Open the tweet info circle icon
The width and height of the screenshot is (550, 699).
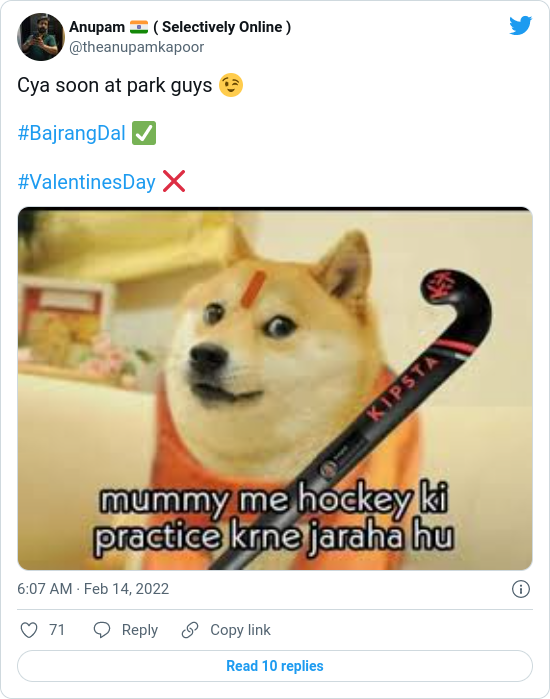pyautogui.click(x=521, y=589)
